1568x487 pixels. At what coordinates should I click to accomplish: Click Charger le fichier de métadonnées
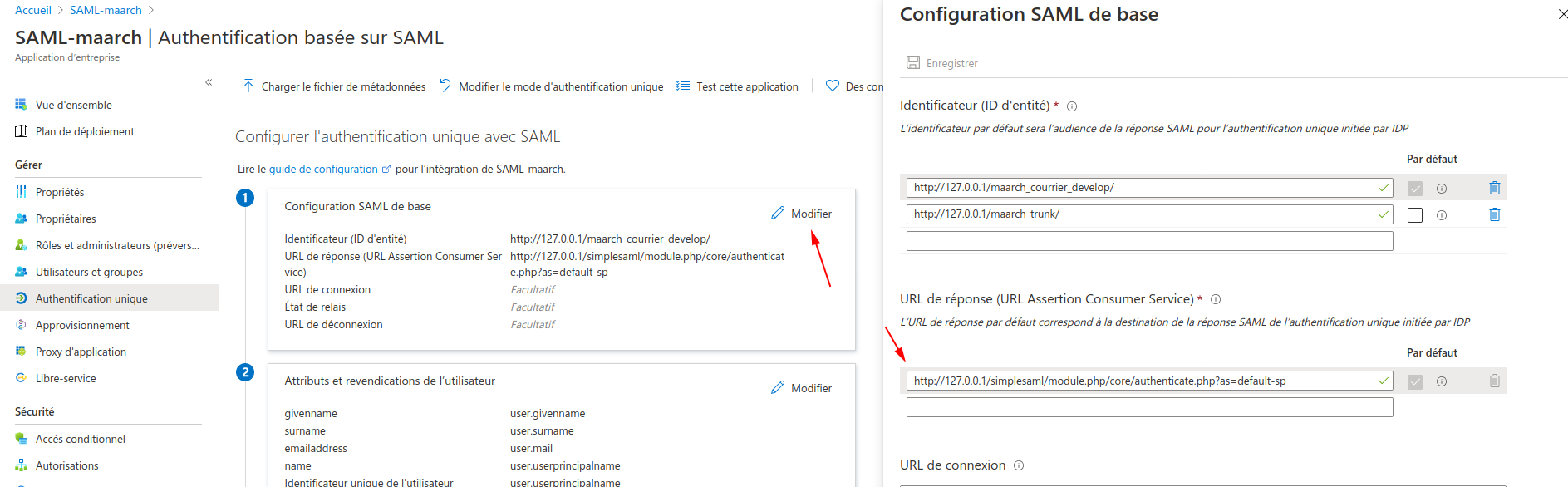pyautogui.click(x=334, y=86)
